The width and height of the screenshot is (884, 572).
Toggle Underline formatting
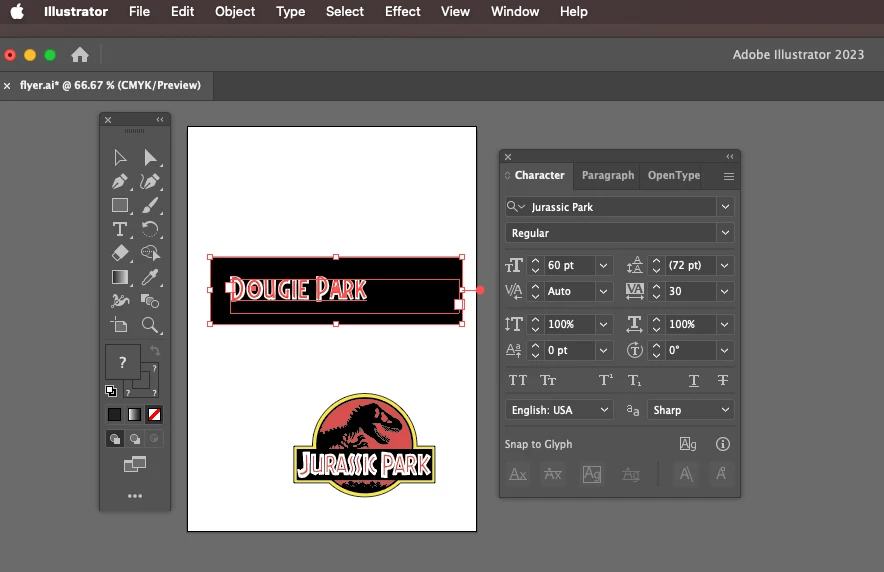click(x=694, y=380)
